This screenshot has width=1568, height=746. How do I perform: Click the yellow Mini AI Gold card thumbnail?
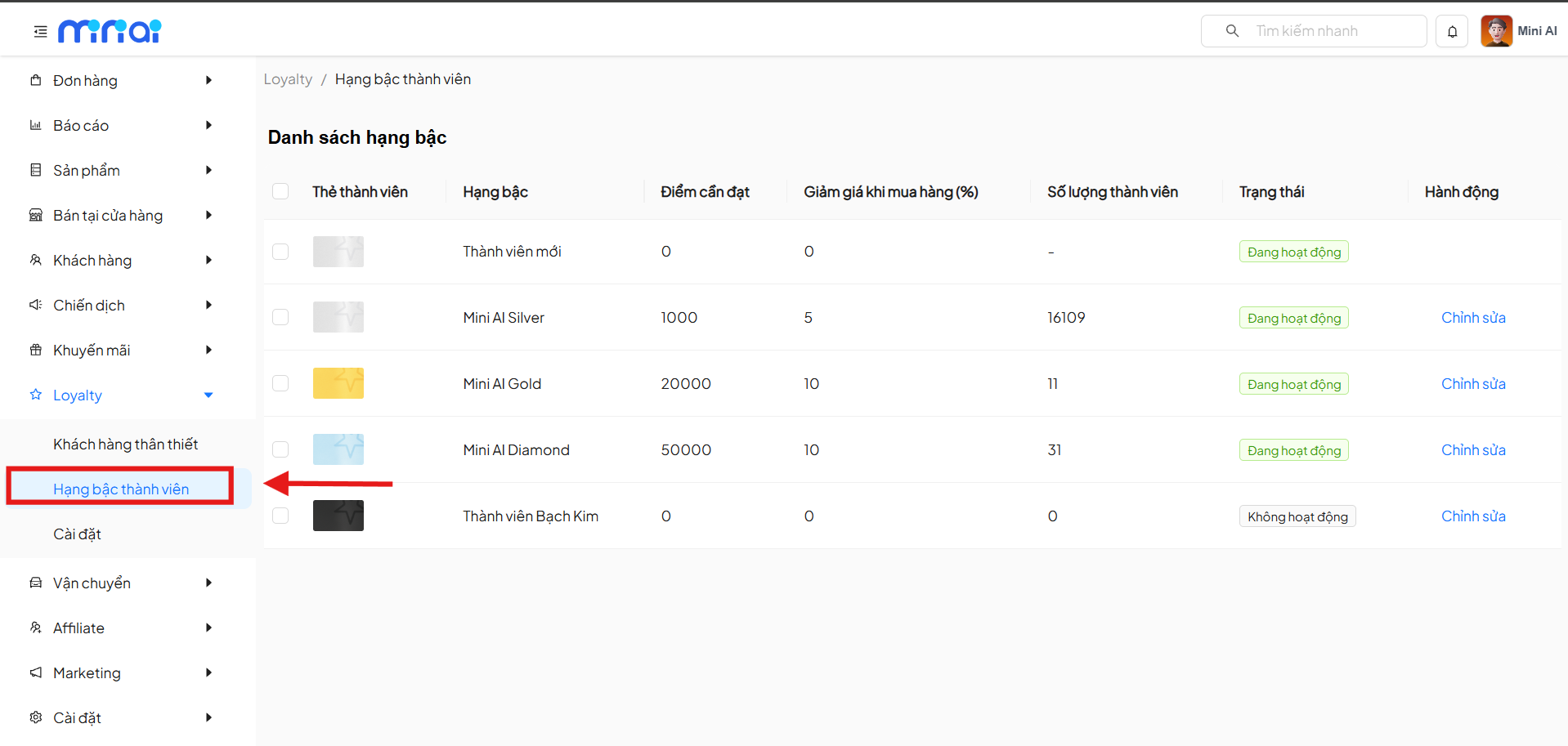pyautogui.click(x=338, y=383)
